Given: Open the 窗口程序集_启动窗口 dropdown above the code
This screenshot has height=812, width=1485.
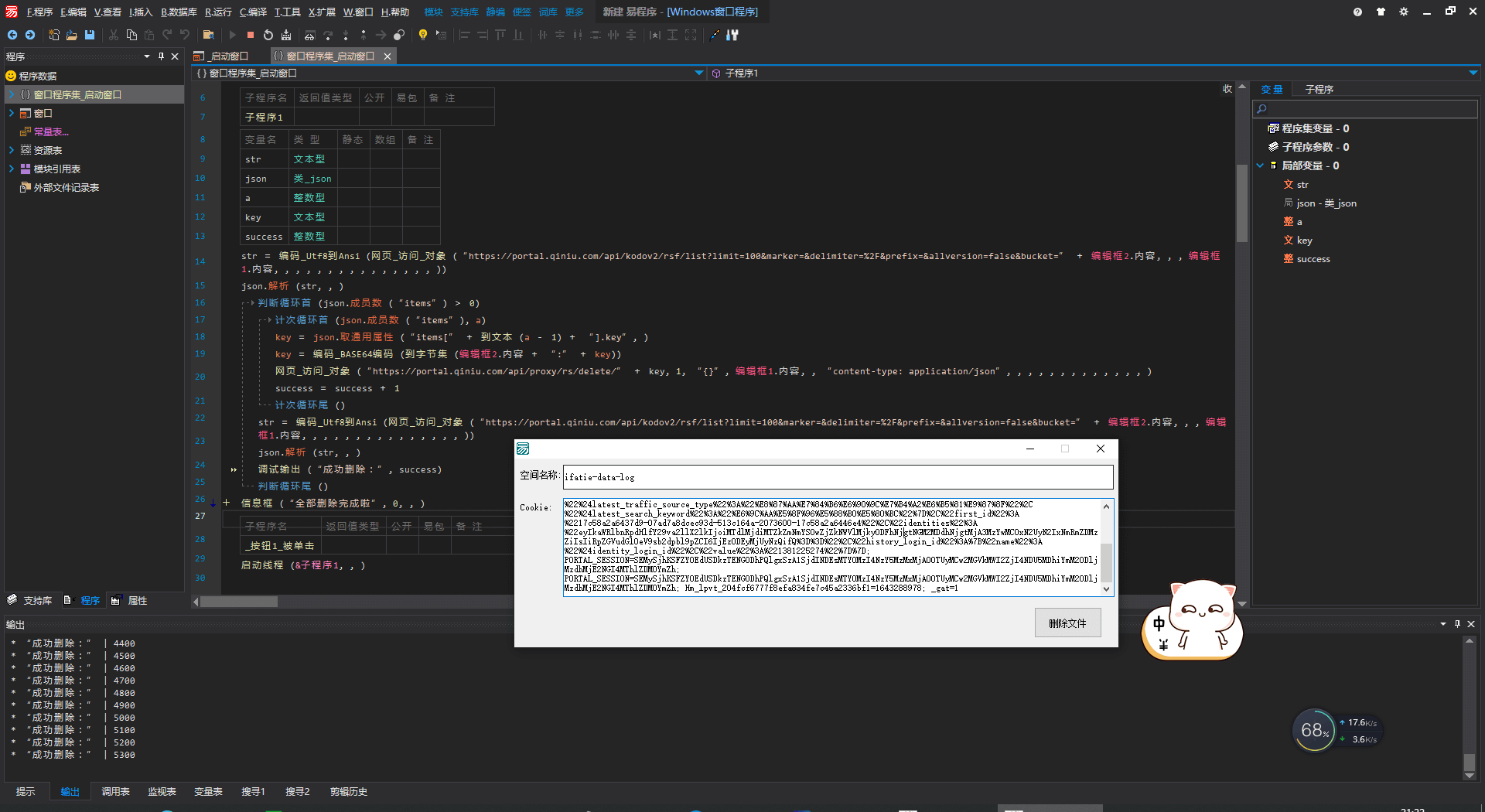Looking at the screenshot, I should [x=698, y=73].
